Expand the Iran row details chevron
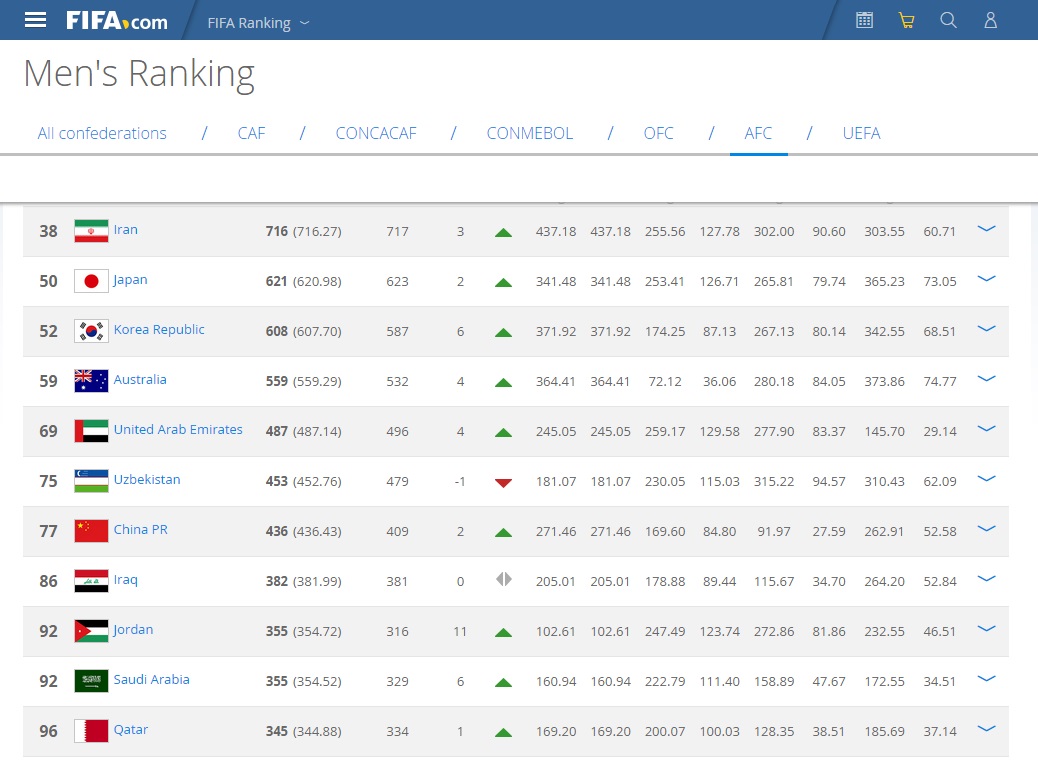This screenshot has height=768, width=1038. [986, 229]
